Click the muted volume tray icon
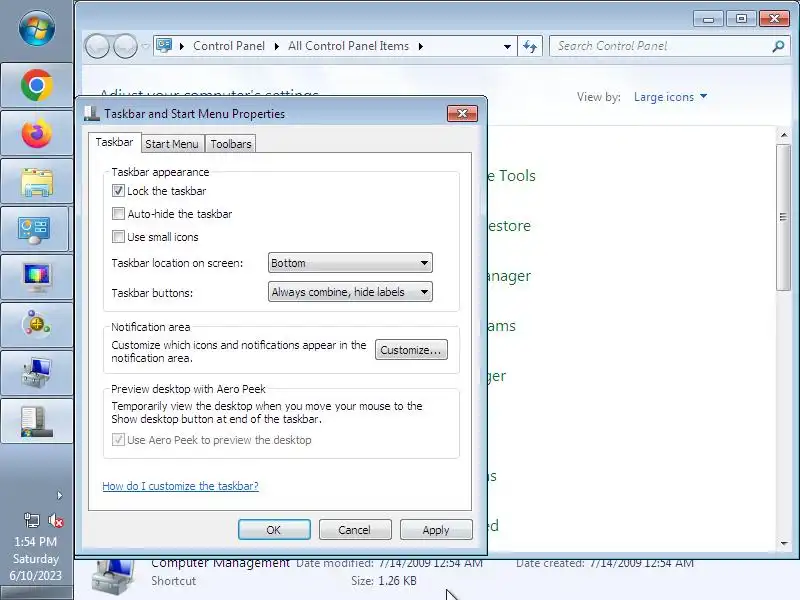Screen dimensions: 800x600 56,520
